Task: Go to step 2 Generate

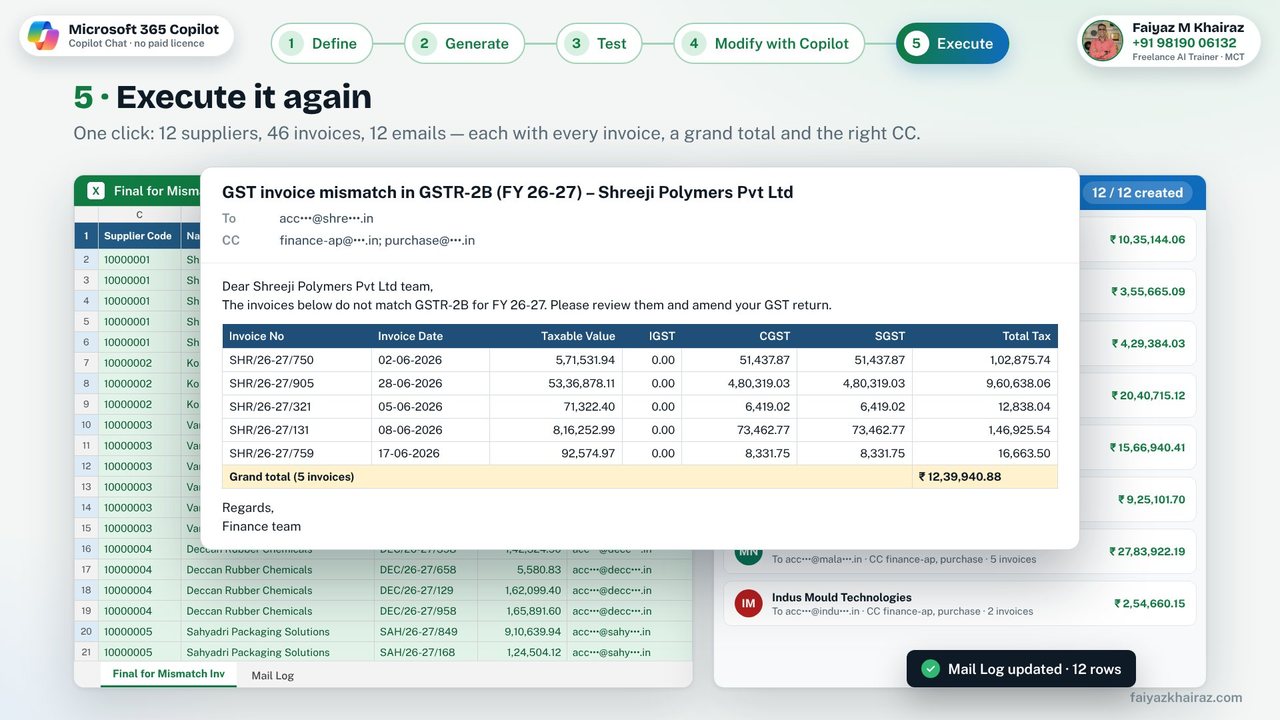Action: tap(464, 43)
